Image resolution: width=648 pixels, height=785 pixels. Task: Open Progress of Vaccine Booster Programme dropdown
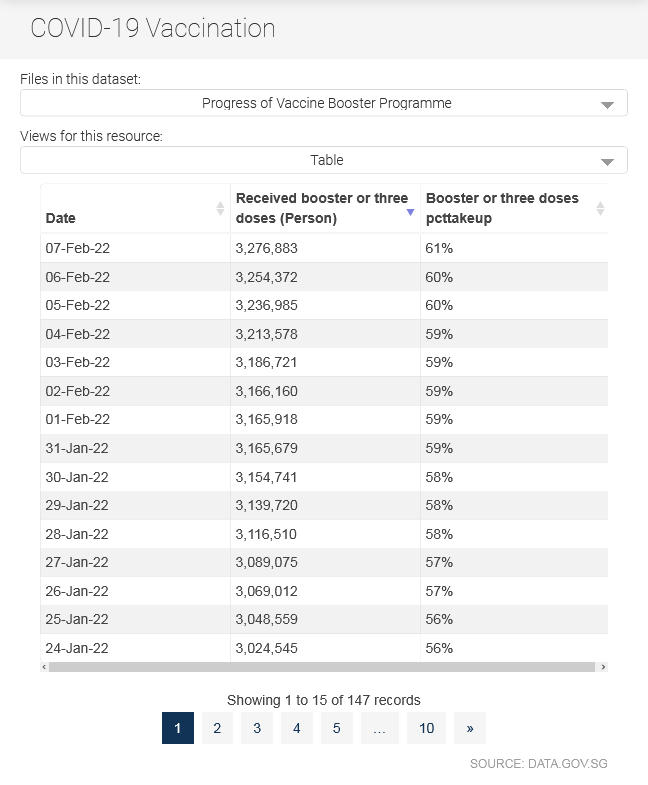323,103
